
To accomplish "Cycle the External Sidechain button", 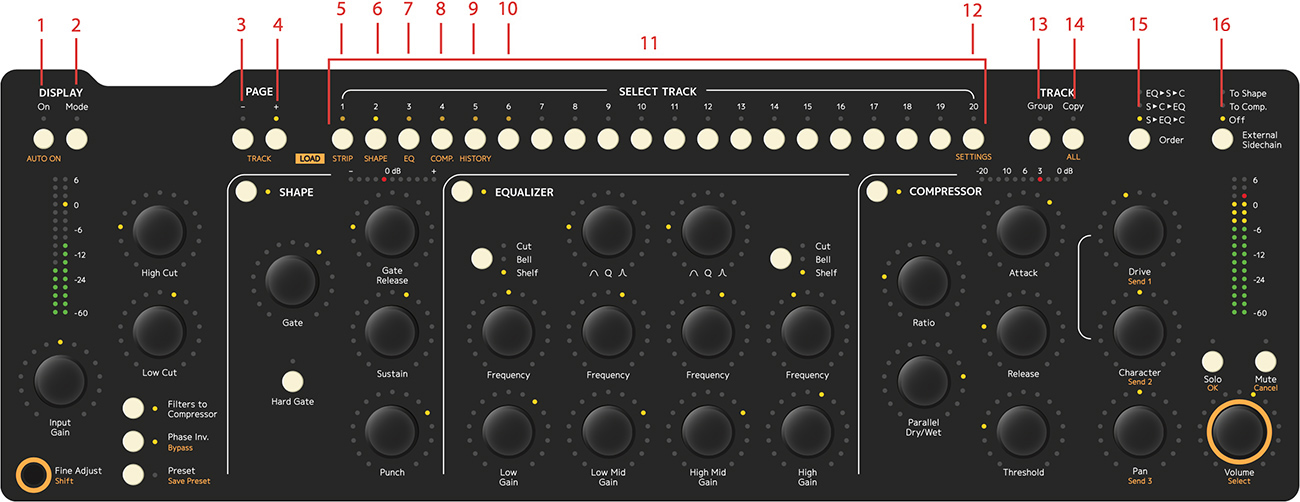I will tap(1224, 139).
